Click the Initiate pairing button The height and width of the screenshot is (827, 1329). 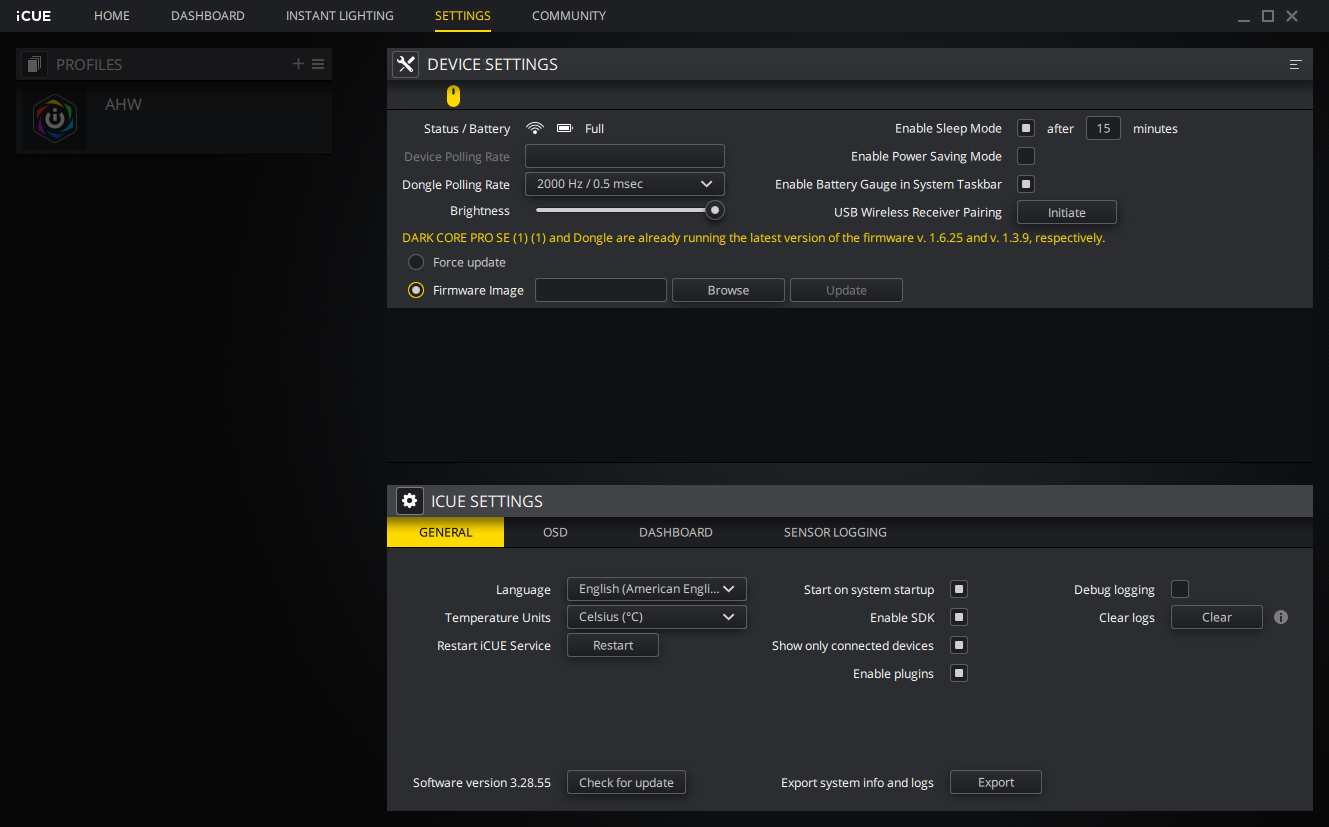point(1067,212)
